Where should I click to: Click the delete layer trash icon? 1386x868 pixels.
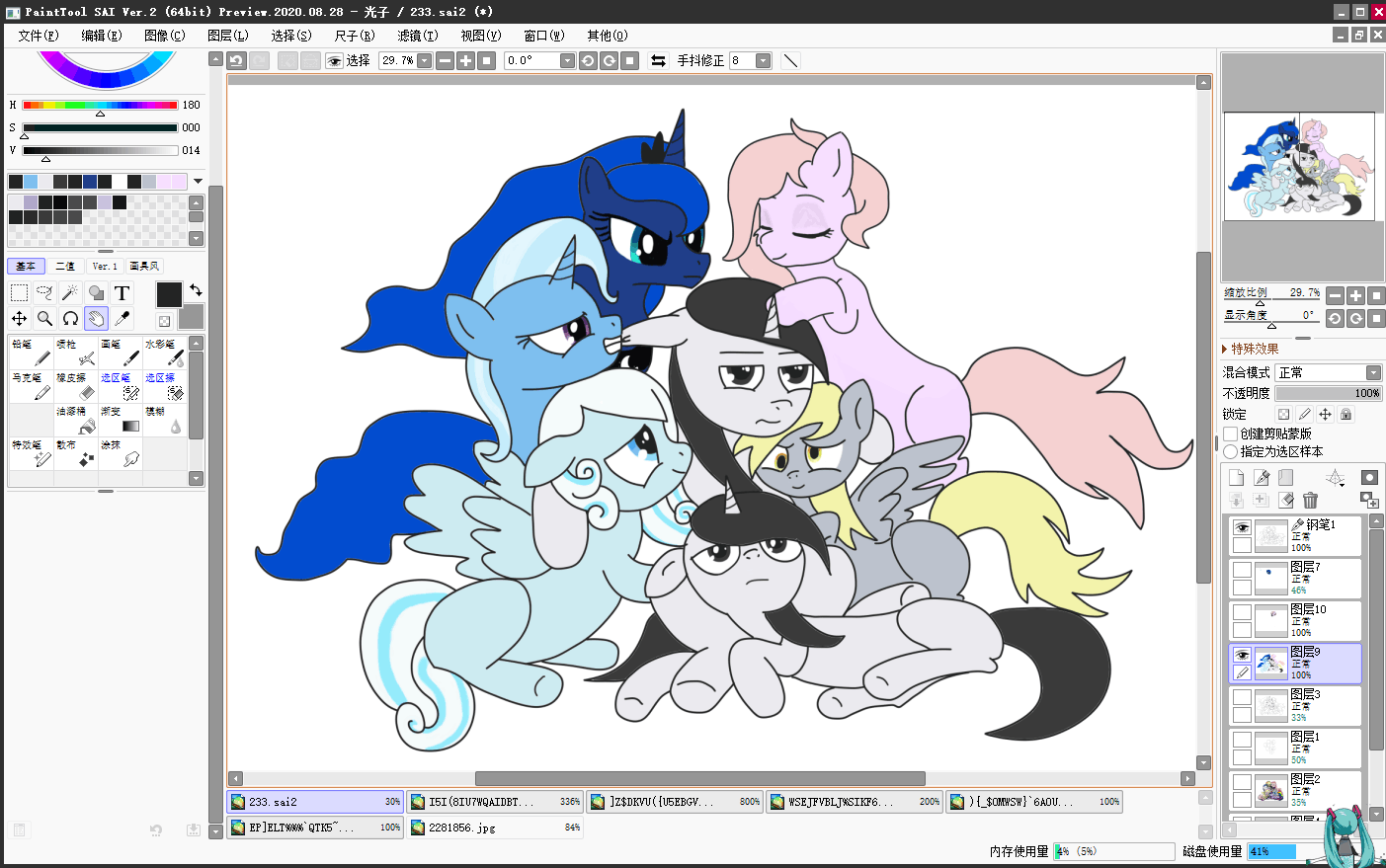click(x=1310, y=501)
